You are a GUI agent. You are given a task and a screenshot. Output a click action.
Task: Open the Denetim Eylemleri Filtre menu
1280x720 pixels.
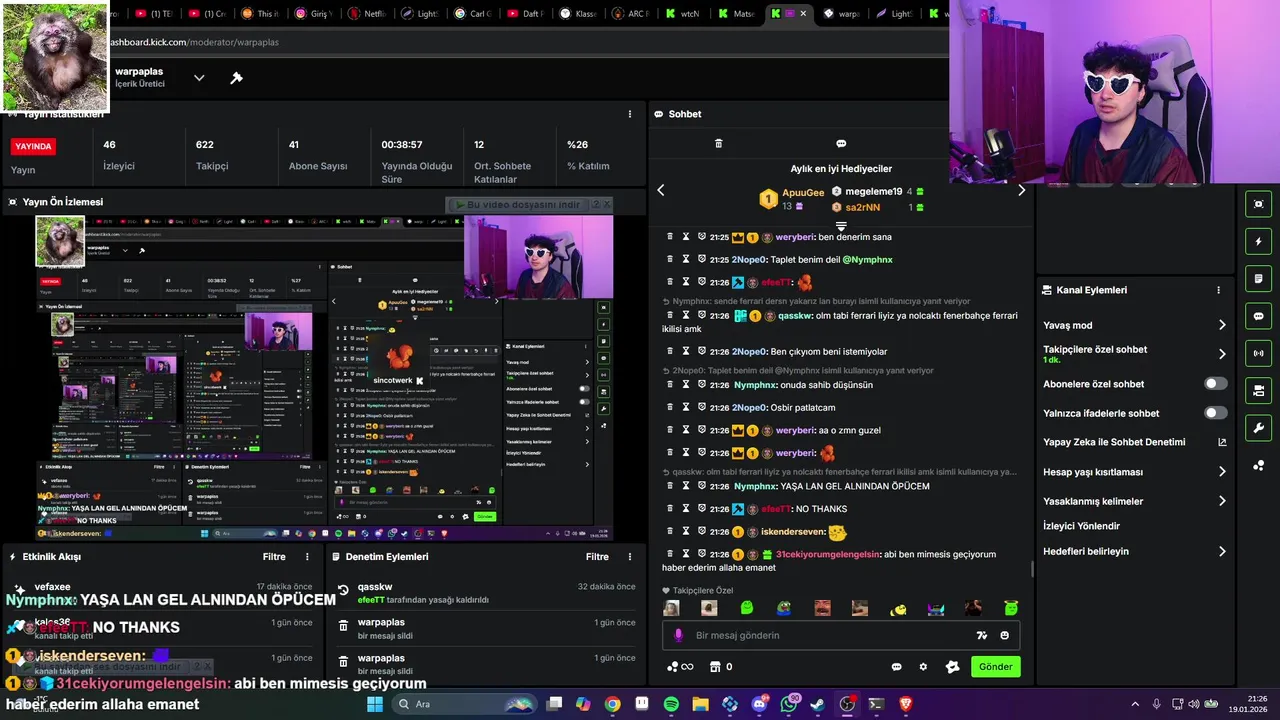tap(597, 557)
